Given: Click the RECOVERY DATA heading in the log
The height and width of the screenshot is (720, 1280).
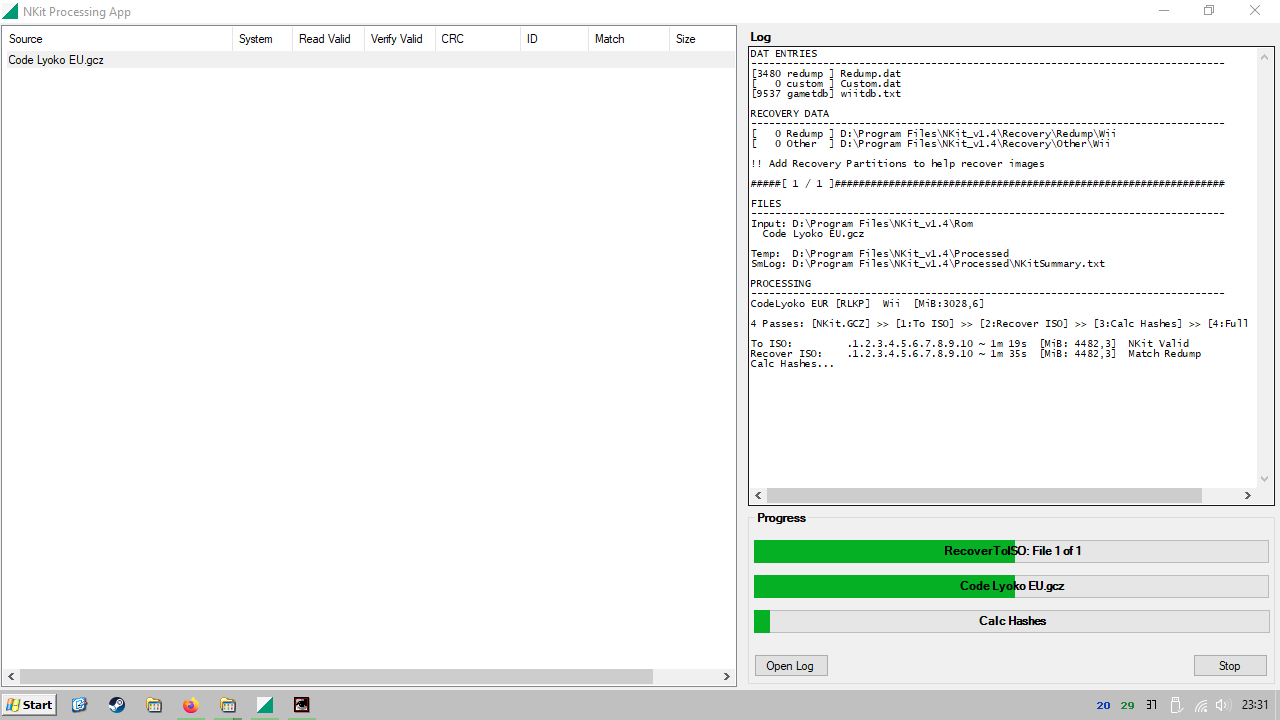Looking at the screenshot, I should [790, 114].
